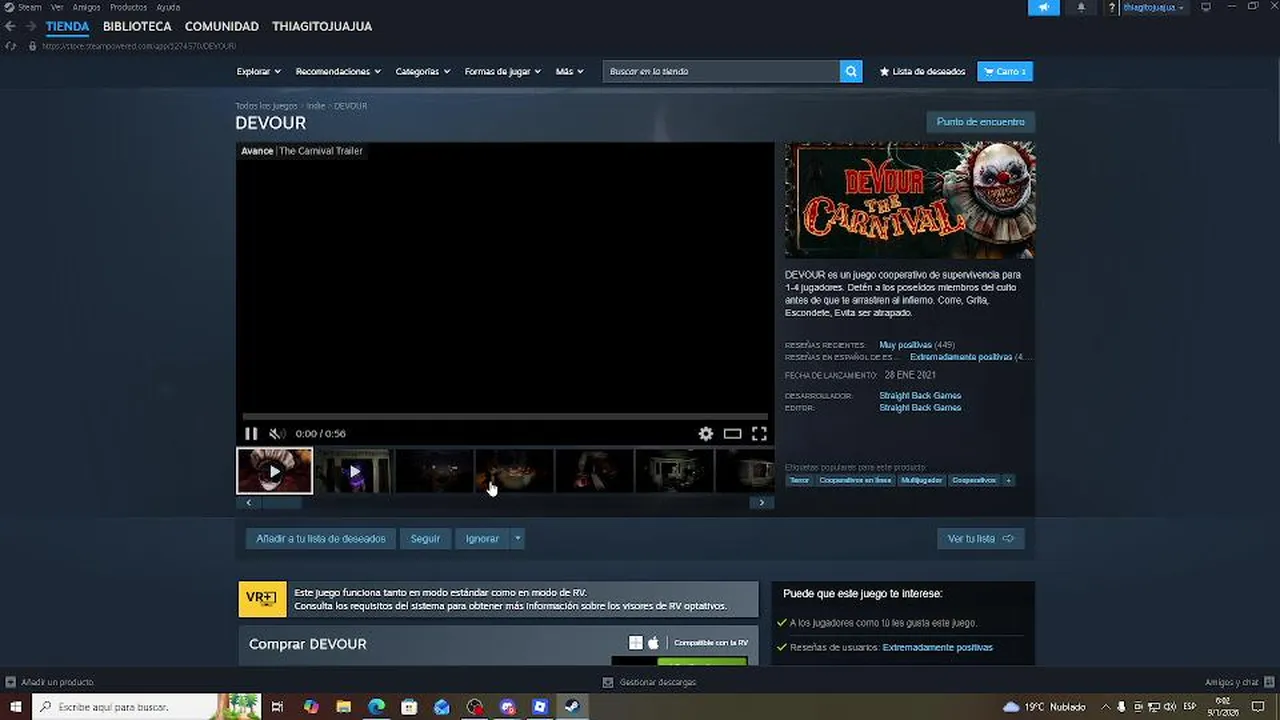Screen dimensions: 1280x720
Task: Click the Ignorar button
Action: [482, 539]
